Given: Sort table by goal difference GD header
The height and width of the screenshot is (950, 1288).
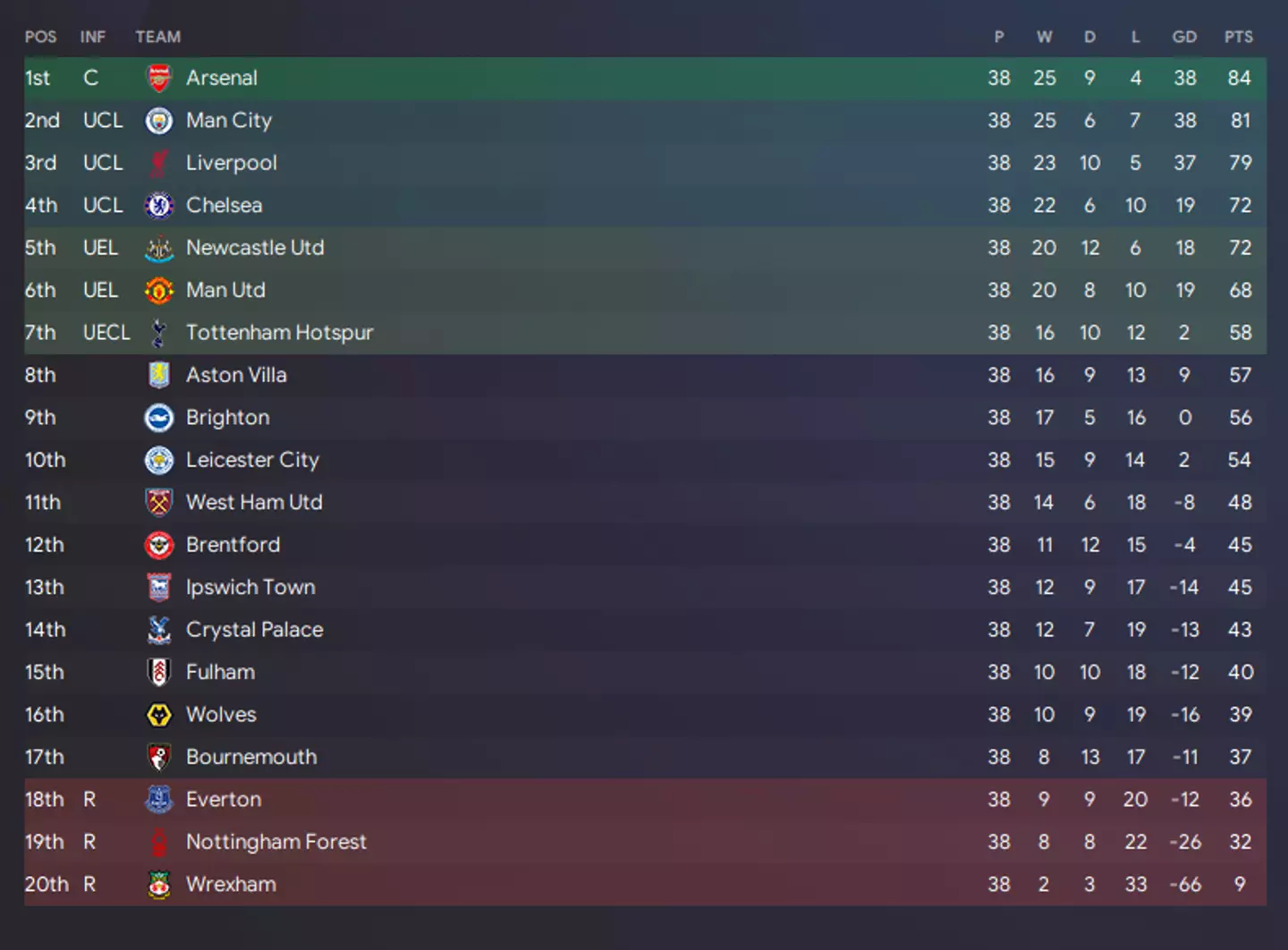Looking at the screenshot, I should (x=1184, y=37).
